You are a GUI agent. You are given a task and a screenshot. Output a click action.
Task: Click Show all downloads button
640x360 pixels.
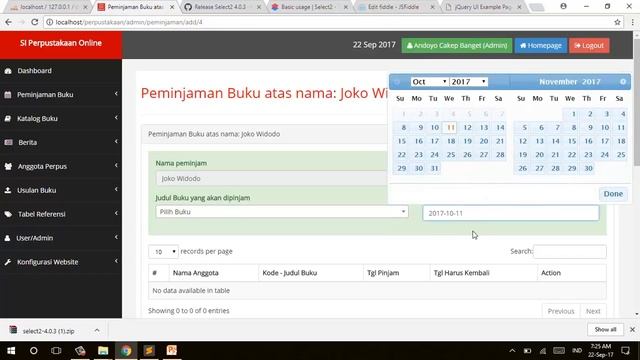pos(605,330)
